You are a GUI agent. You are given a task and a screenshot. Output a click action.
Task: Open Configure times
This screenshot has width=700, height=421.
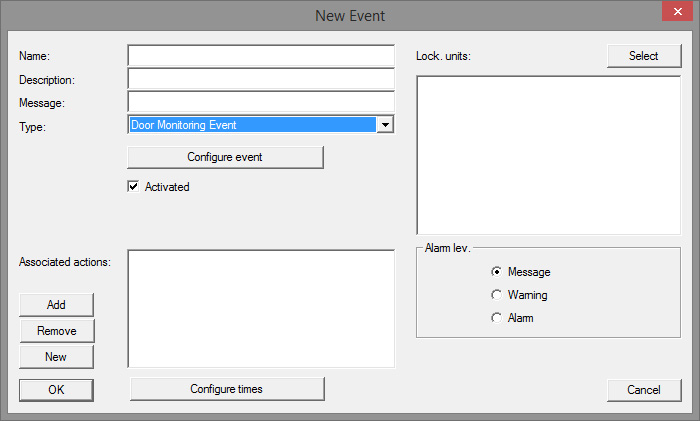[x=227, y=389]
